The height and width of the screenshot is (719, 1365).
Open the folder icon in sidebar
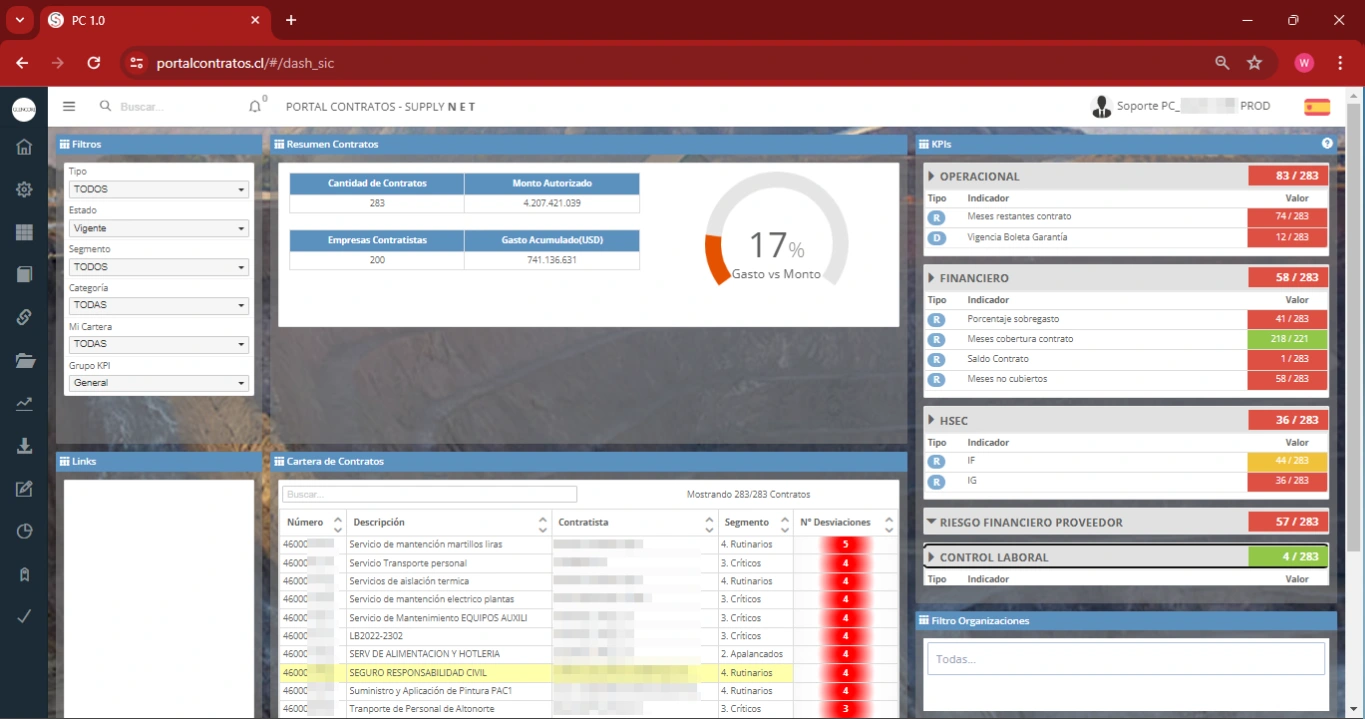24,361
